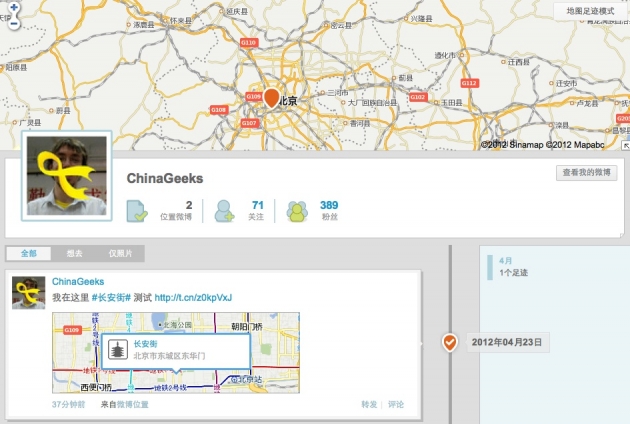Screen dimensions: 630x424
Task: Zoom out the map with minus icon
Action: 14,24
